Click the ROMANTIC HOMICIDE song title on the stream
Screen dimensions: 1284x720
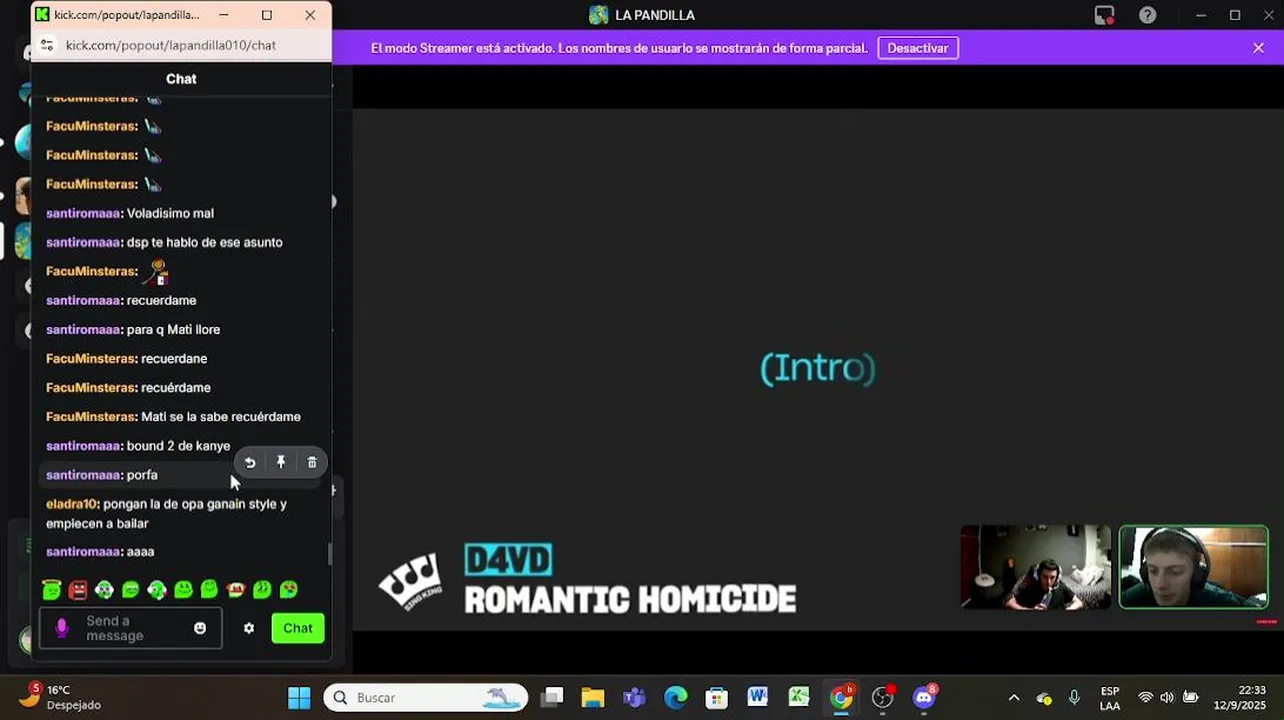point(630,599)
